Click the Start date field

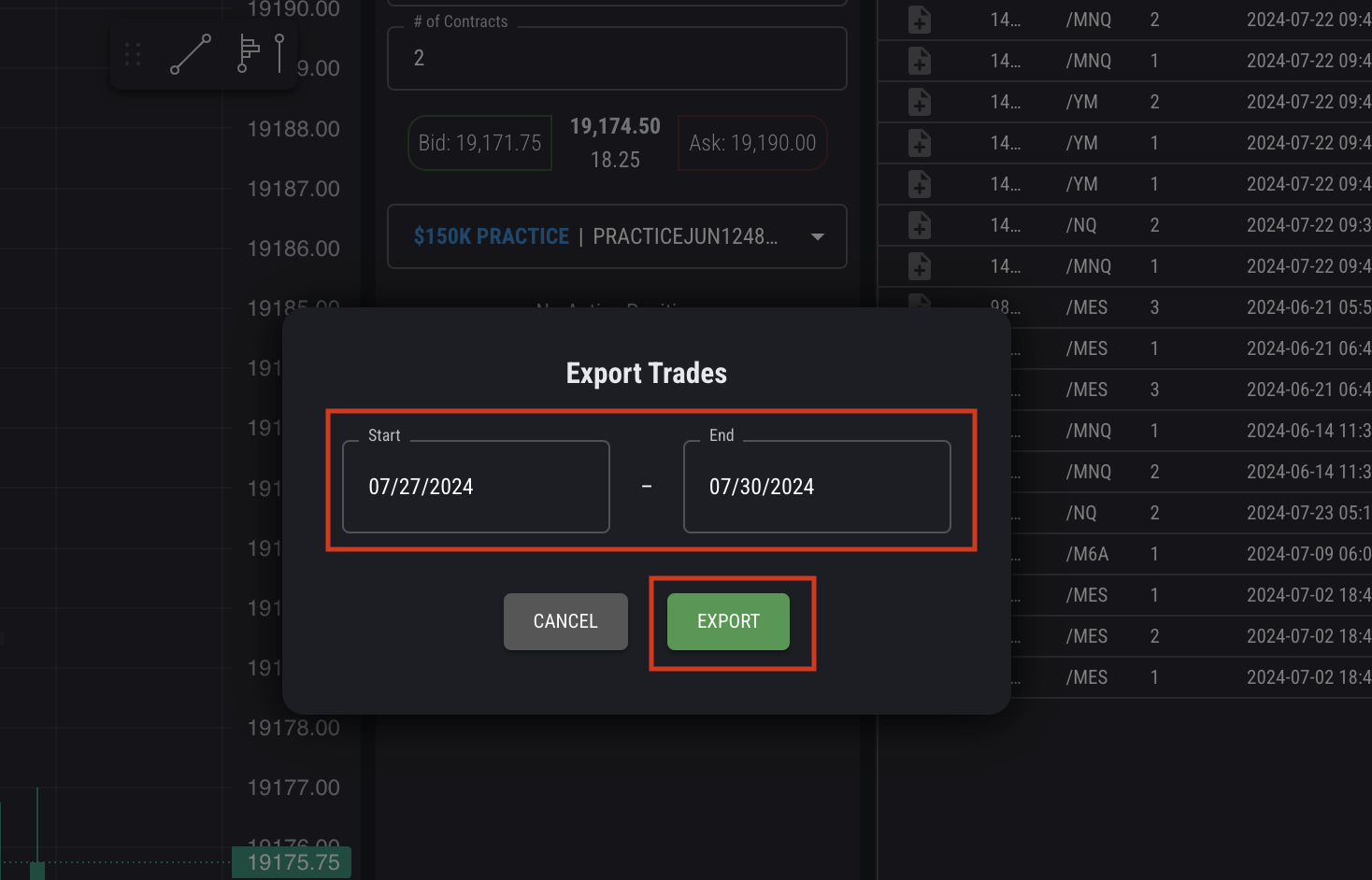(x=476, y=487)
